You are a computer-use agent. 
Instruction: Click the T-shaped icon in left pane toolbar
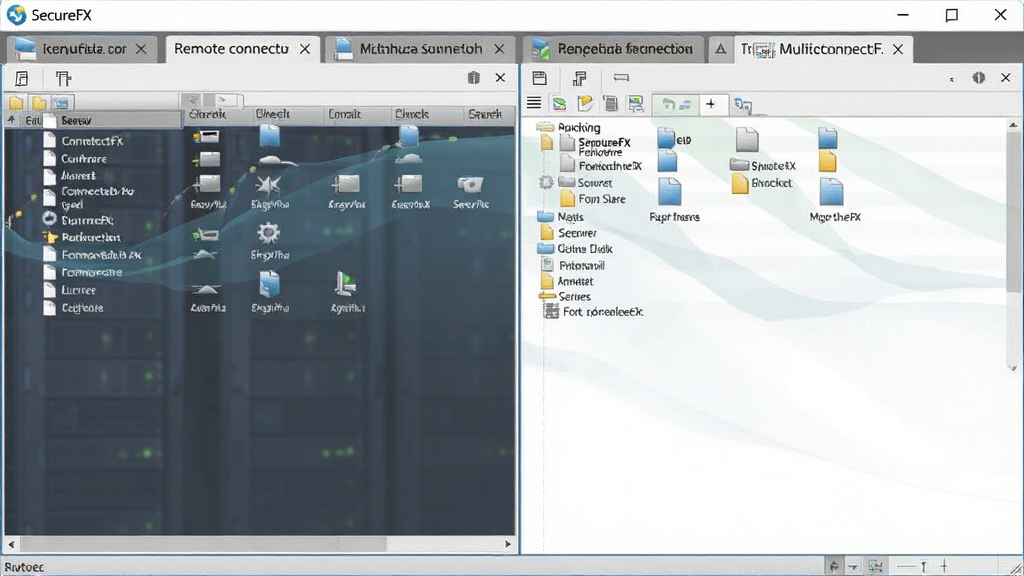[x=63, y=79]
